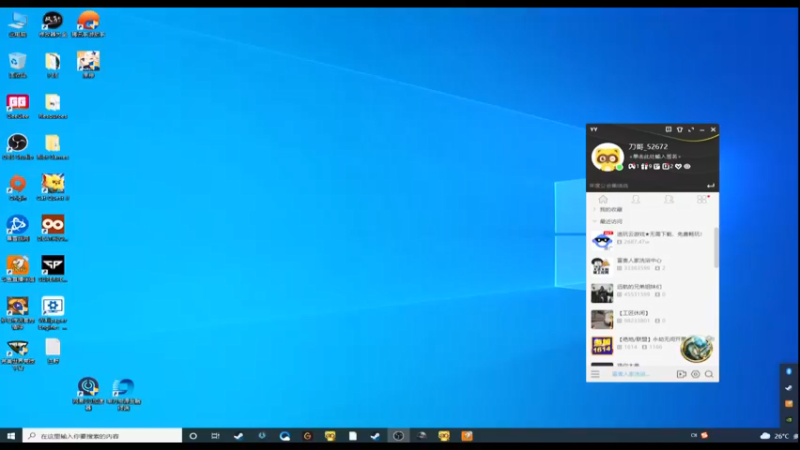Open Microsoft Edge from the taskbar
This screenshot has height=450, width=800.
(285, 436)
